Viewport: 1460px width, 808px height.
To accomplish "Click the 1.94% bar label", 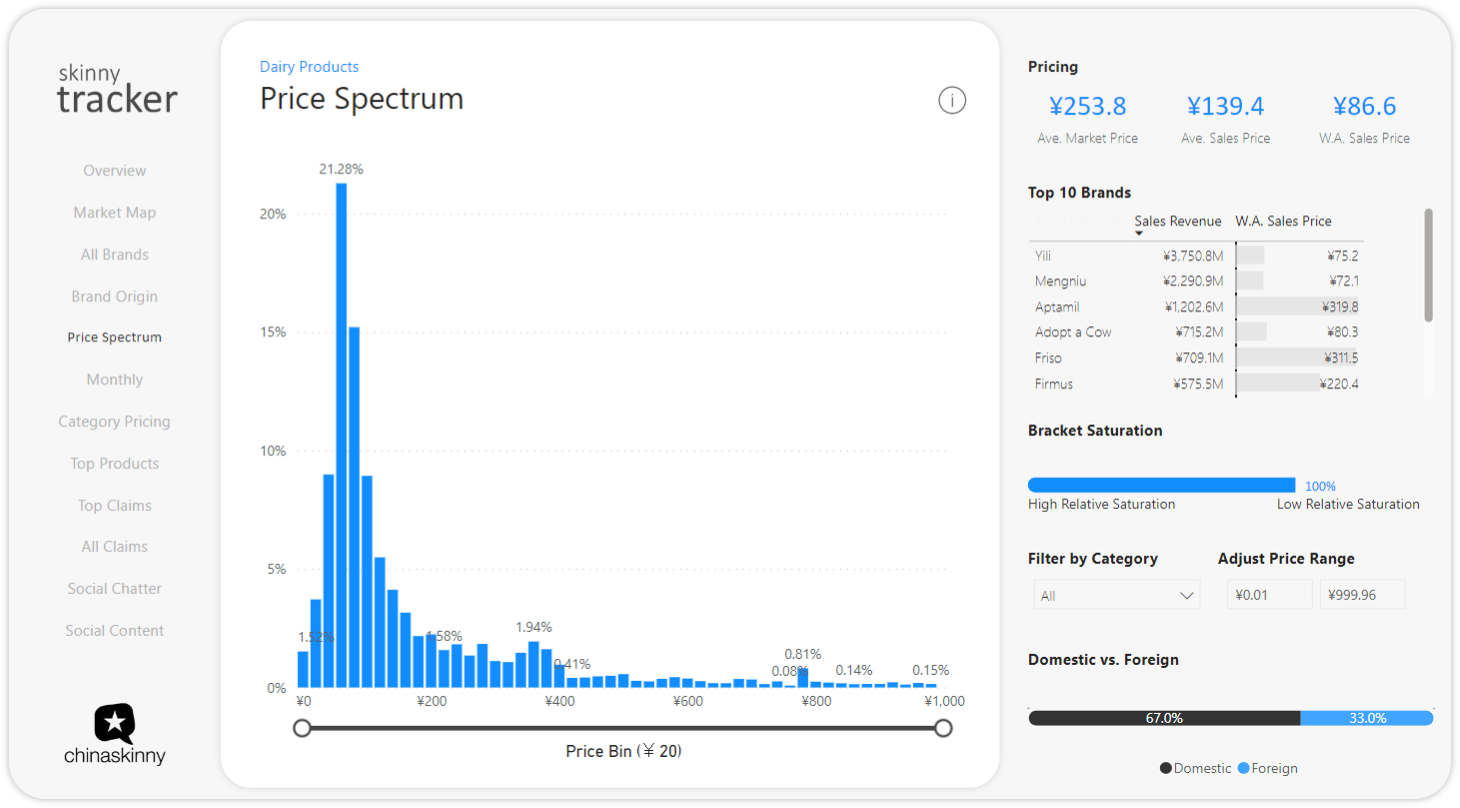I will (x=533, y=627).
